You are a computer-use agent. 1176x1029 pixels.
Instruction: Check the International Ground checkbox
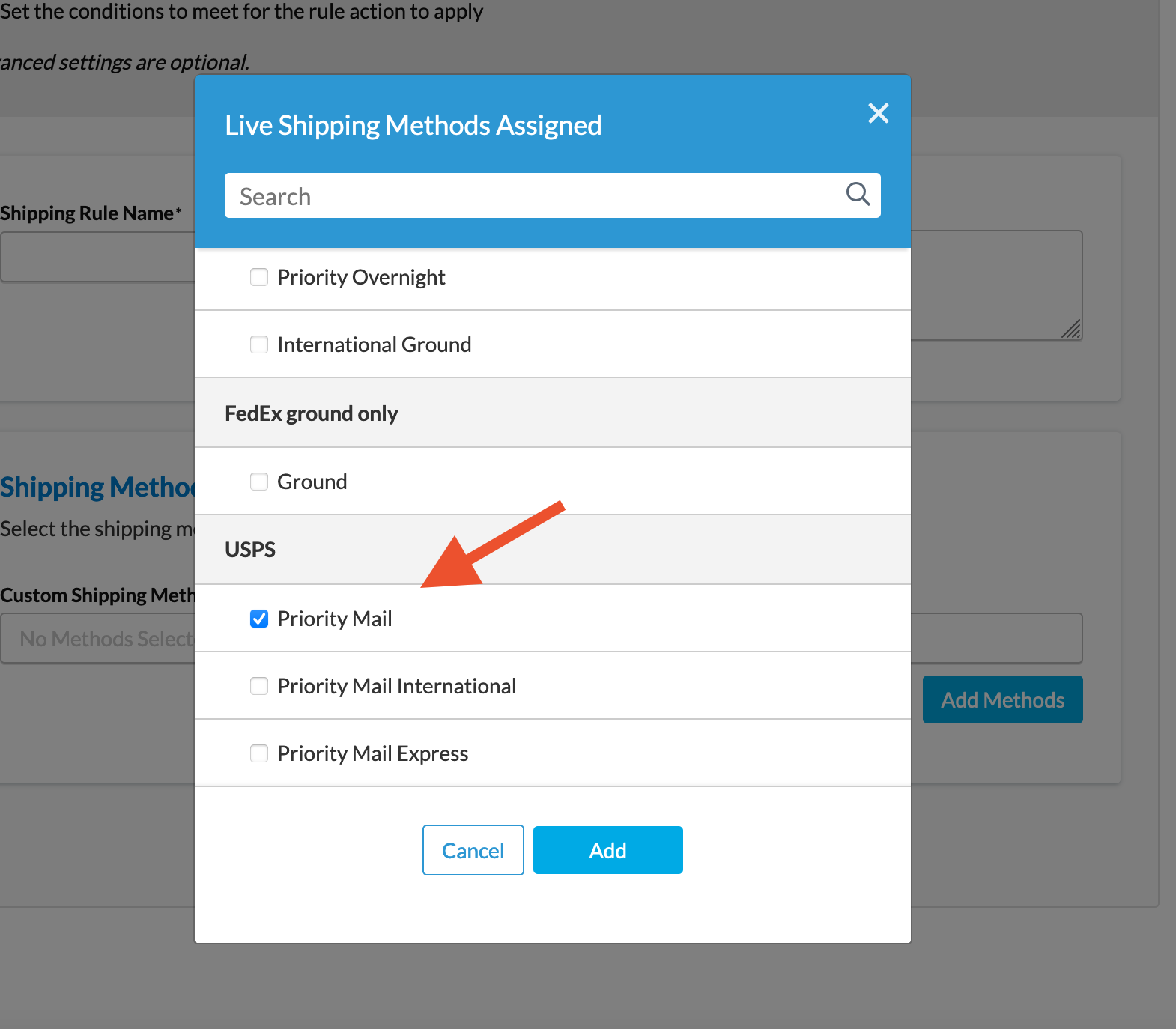coord(258,344)
